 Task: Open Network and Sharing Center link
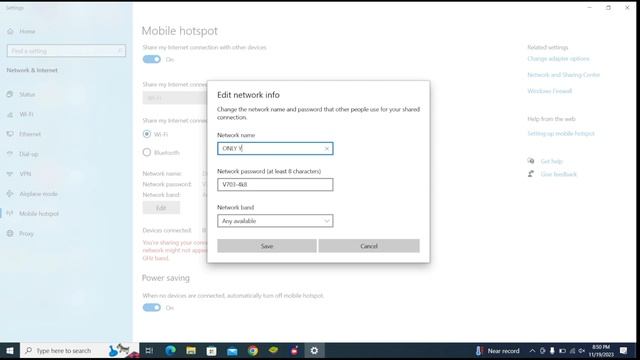coord(563,75)
